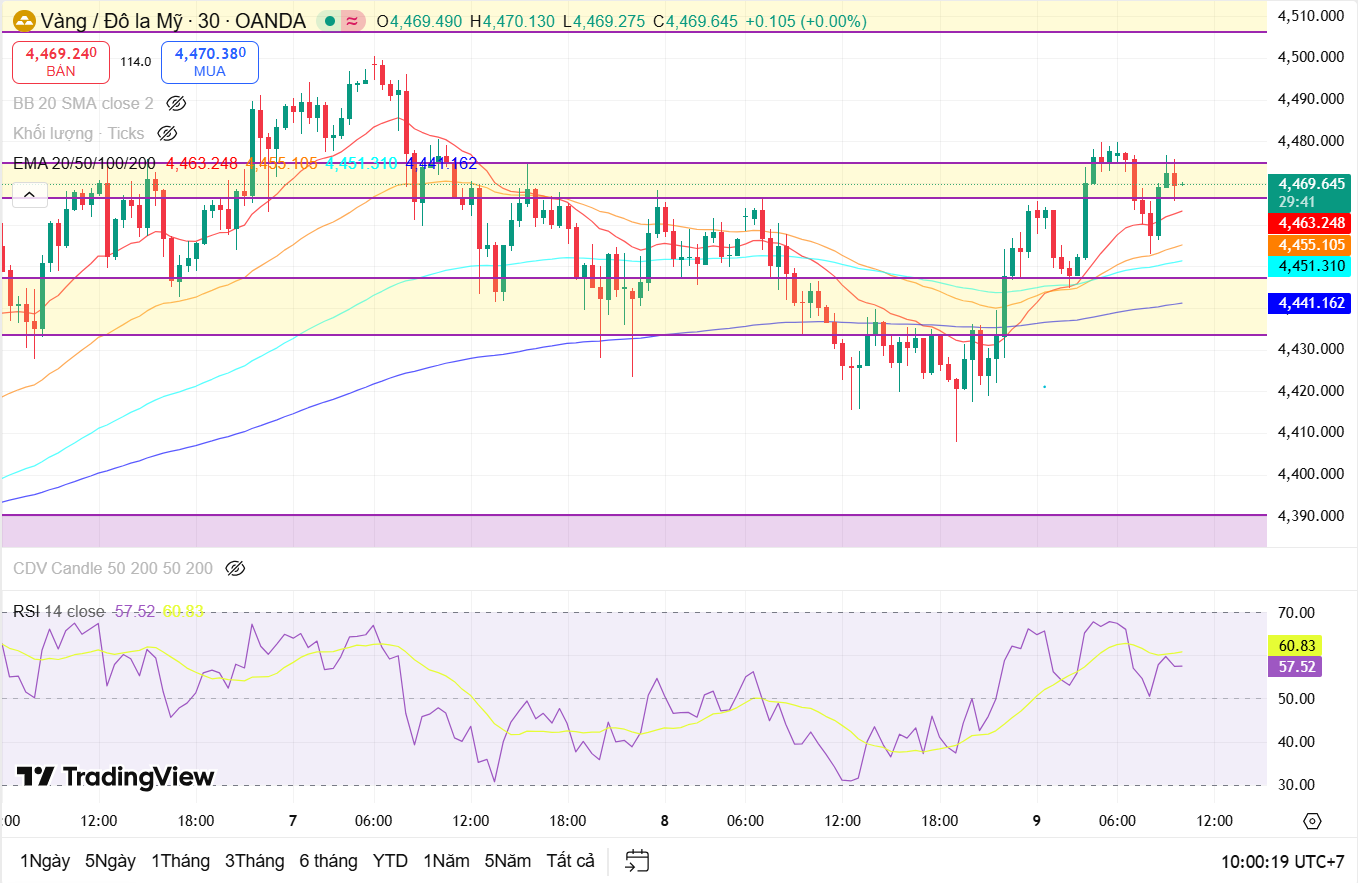The width and height of the screenshot is (1358, 883).
Task: Click the green current price label 4,469.645
Action: pyautogui.click(x=1307, y=184)
